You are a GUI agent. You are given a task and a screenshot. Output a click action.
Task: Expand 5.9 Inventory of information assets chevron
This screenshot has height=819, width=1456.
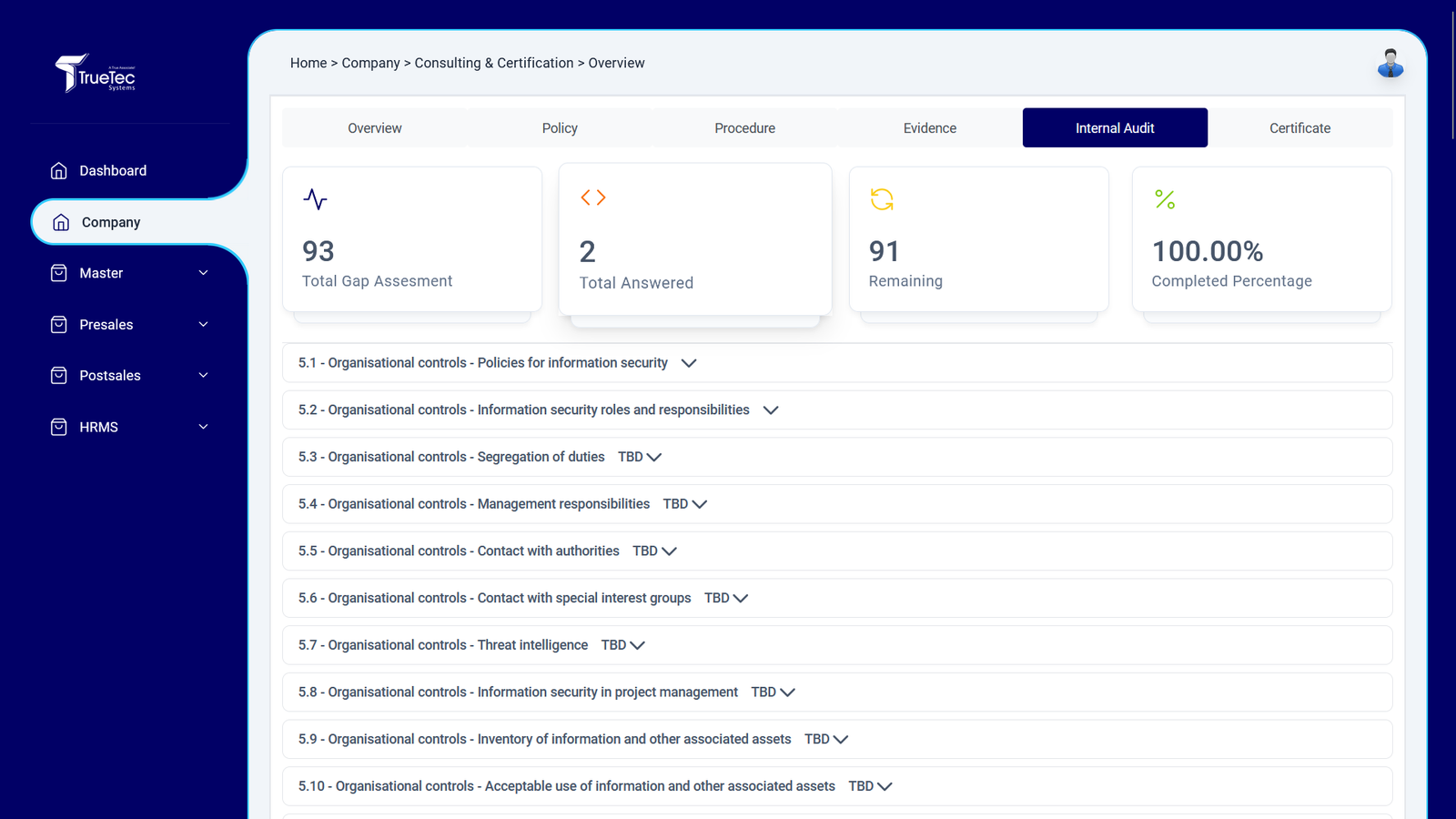click(x=840, y=739)
